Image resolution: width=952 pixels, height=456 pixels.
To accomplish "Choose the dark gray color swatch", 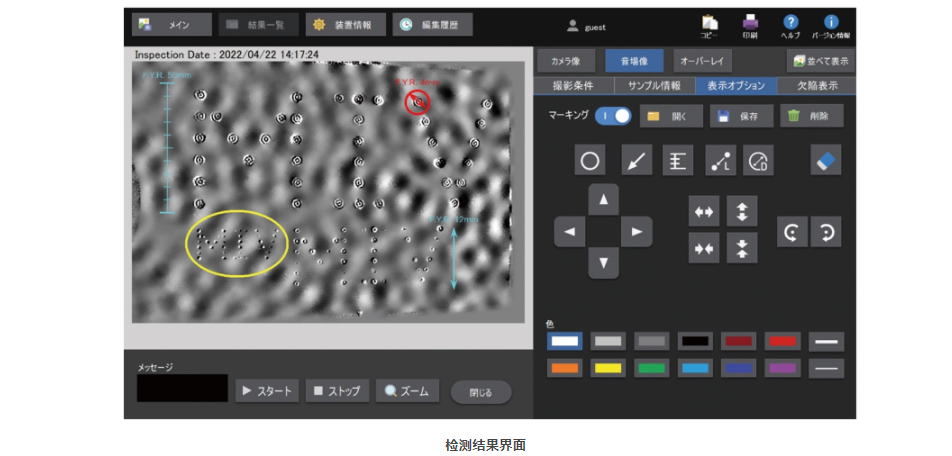I will [x=652, y=341].
